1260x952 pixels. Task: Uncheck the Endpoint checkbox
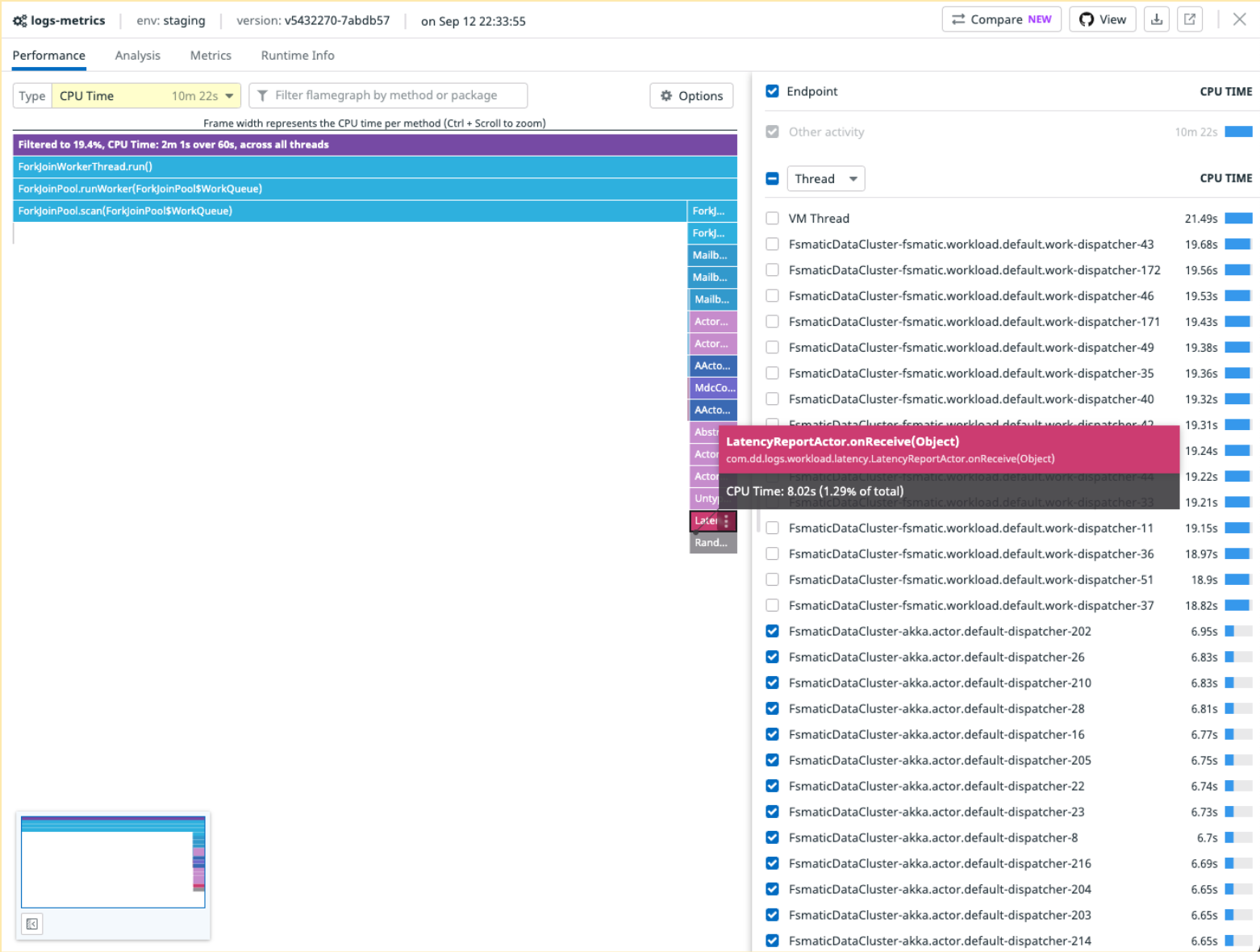click(x=772, y=91)
